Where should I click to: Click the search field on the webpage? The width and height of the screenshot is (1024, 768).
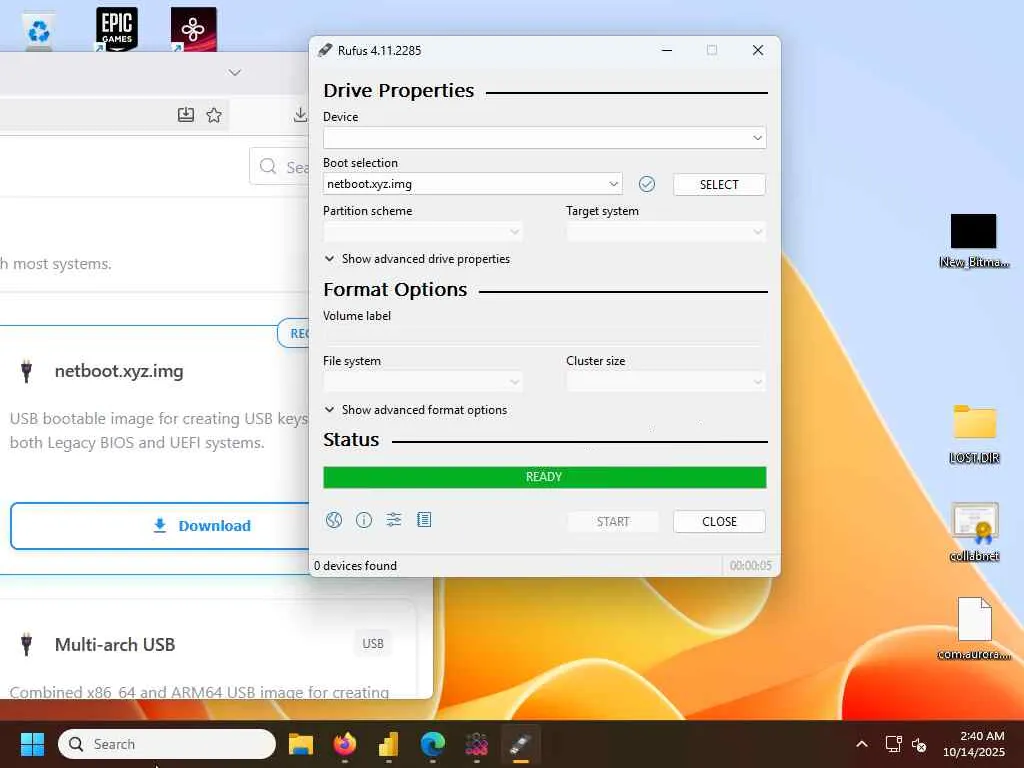tap(281, 167)
